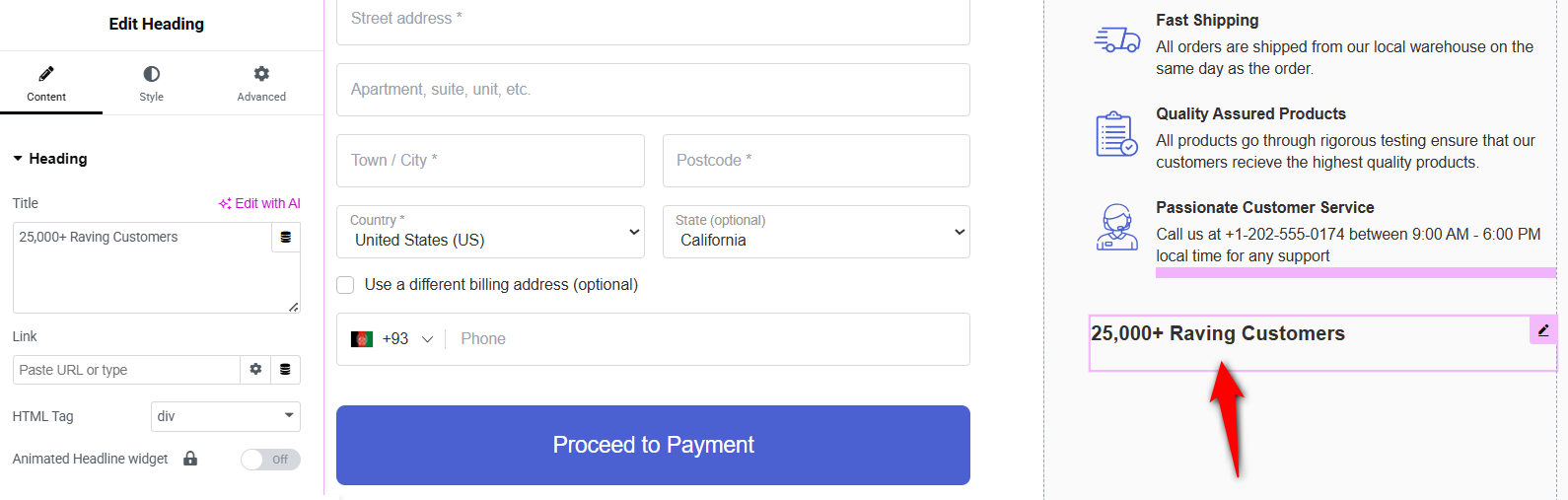
Task: Open link options gear icon
Action: (x=255, y=370)
